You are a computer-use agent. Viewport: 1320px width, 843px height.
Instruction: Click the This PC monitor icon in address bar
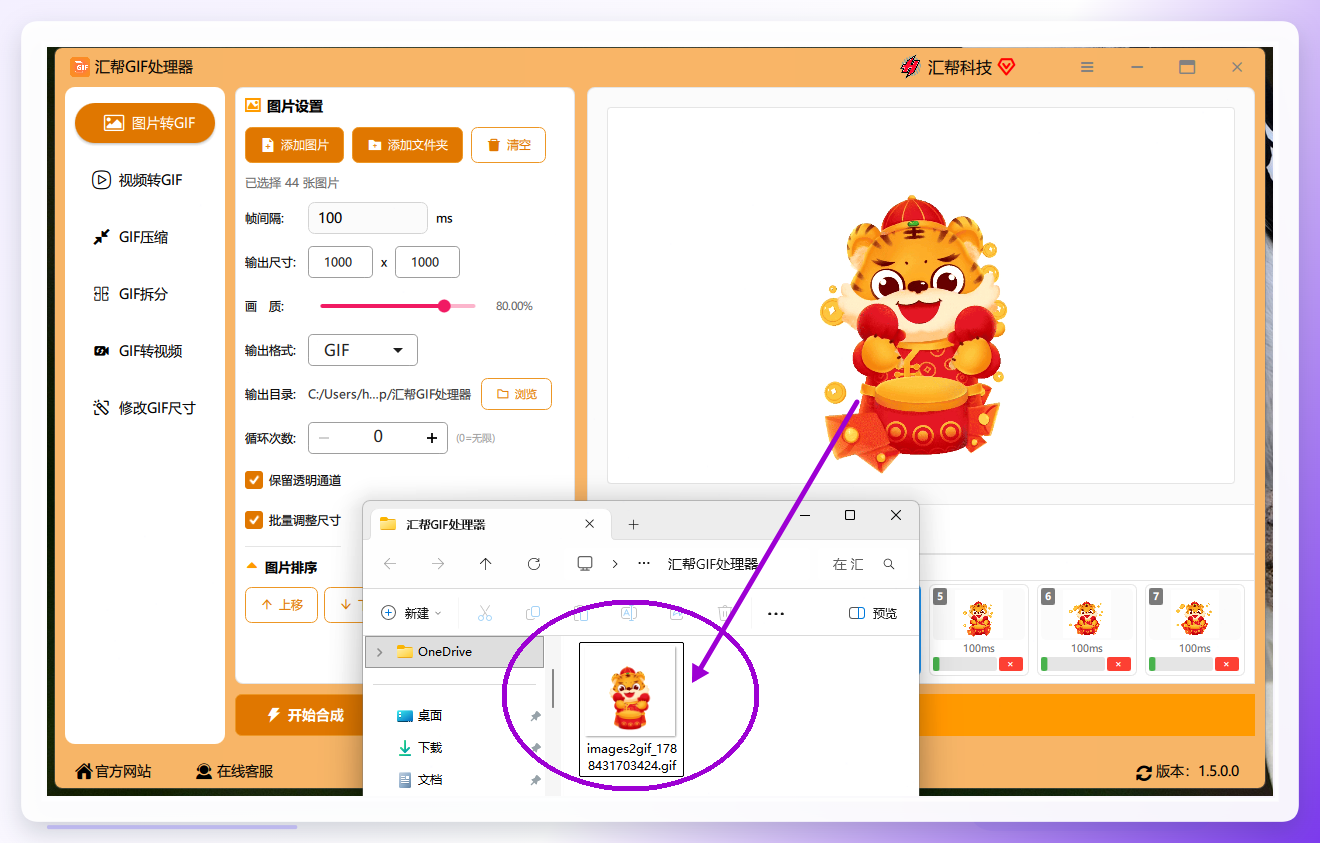585,564
